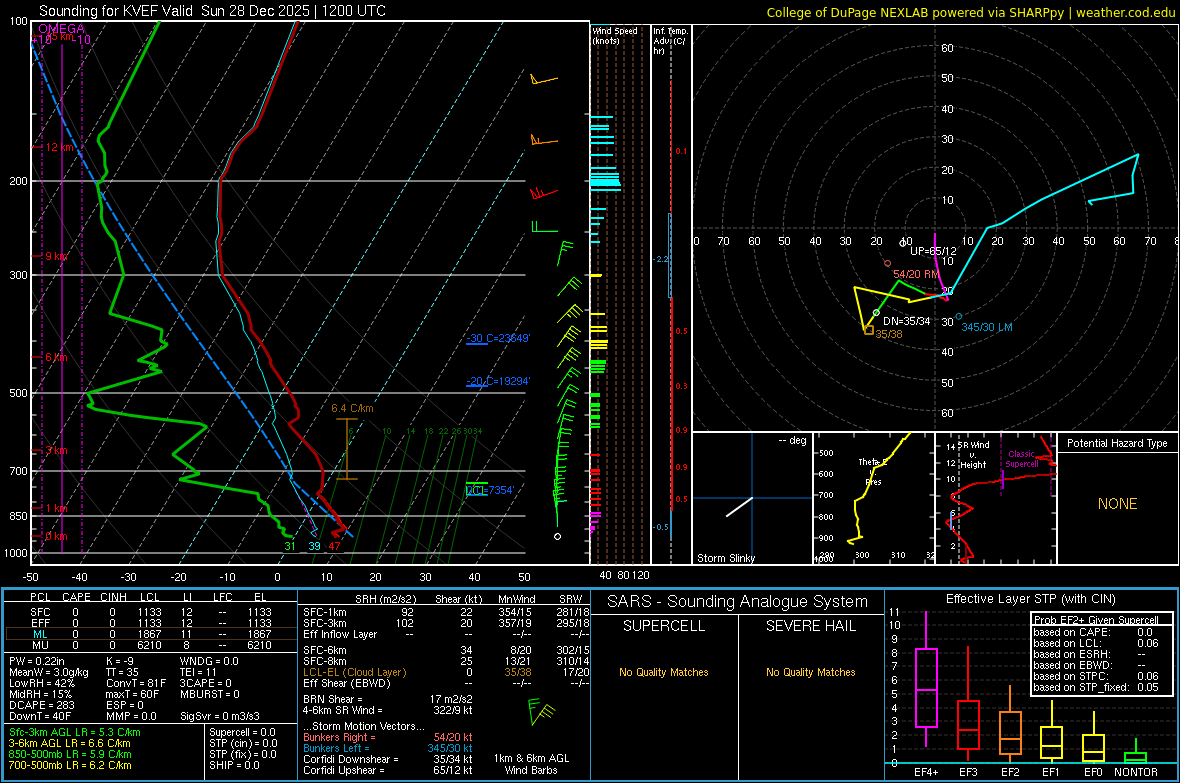Click the orange square marker at 35/38 on hodograph
Viewport: 1180px width, 783px height.
[869, 331]
